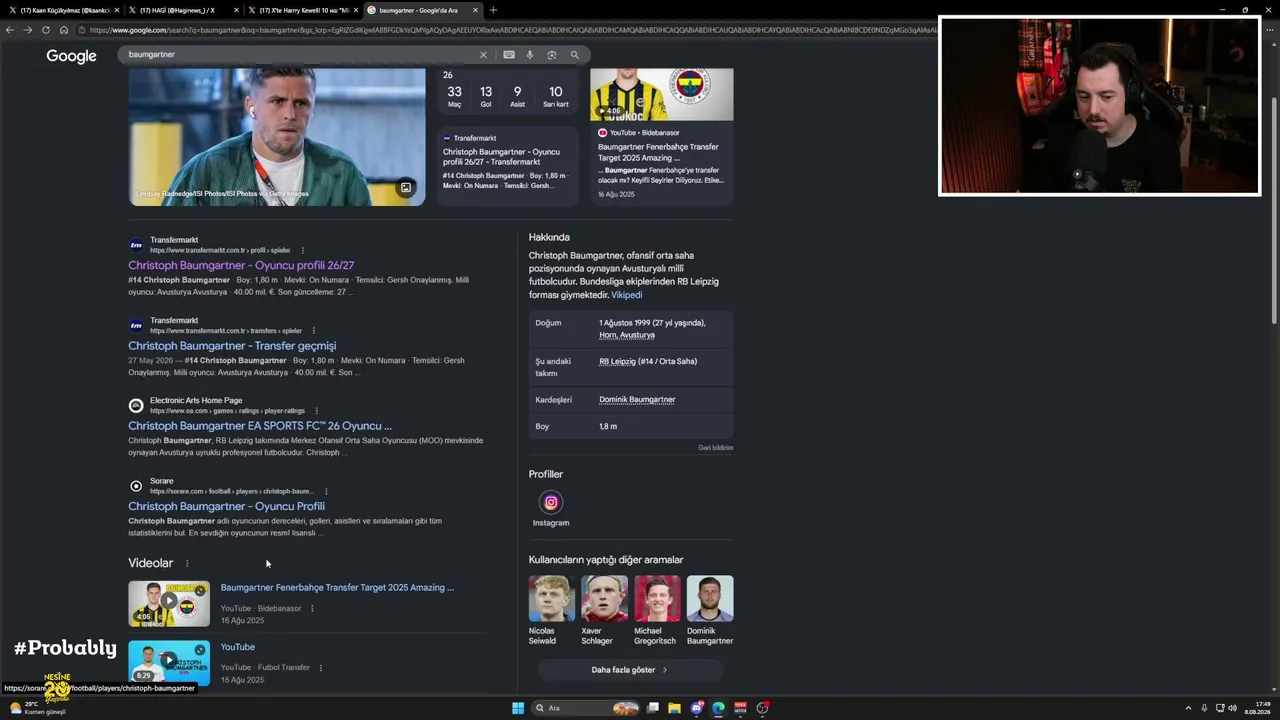Image resolution: width=1280 pixels, height=720 pixels.
Task: Open Baumgartner Fenerbahçe Transfer Target video link
Action: tap(337, 588)
